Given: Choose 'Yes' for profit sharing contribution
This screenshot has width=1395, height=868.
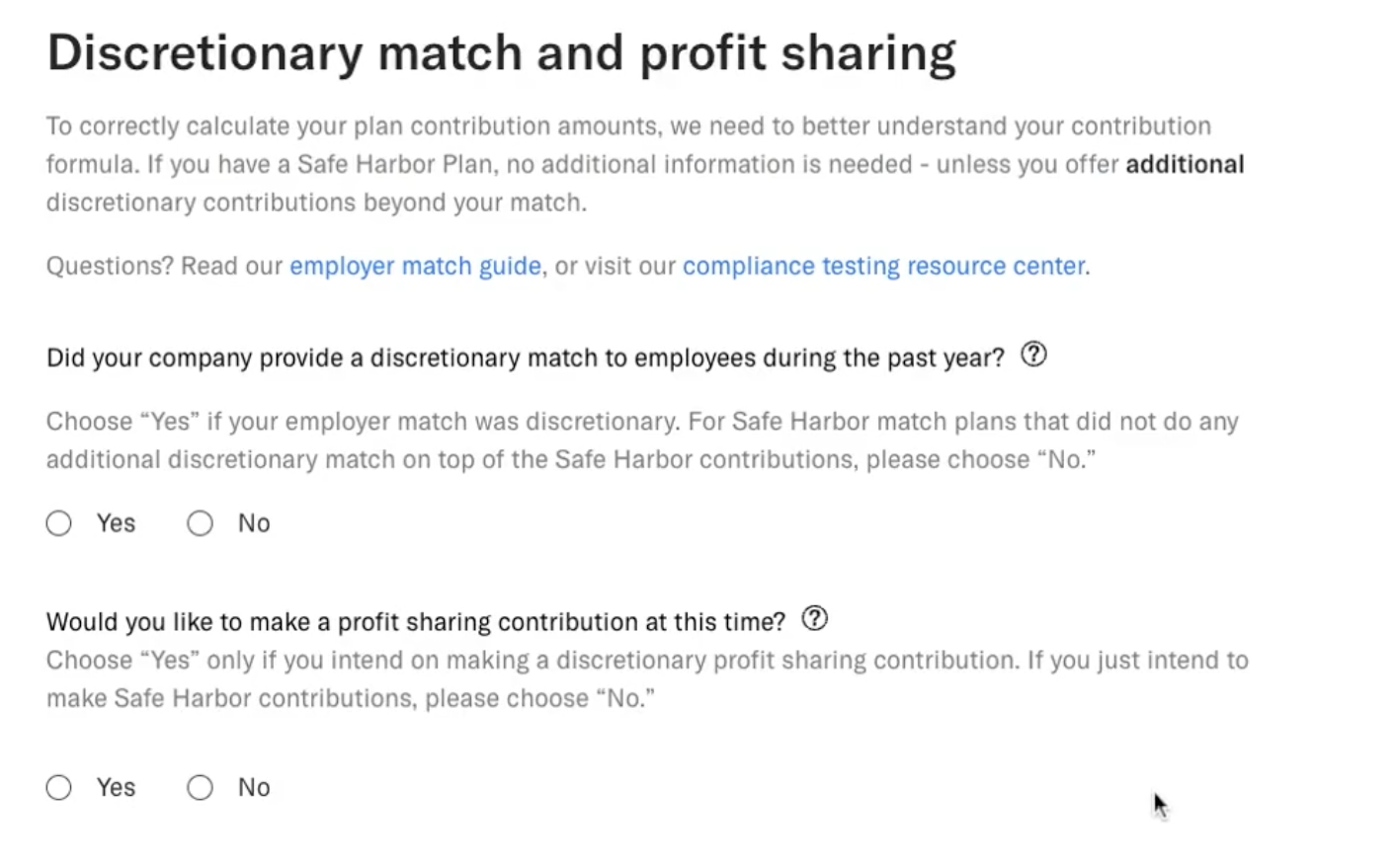Looking at the screenshot, I should tap(58, 787).
